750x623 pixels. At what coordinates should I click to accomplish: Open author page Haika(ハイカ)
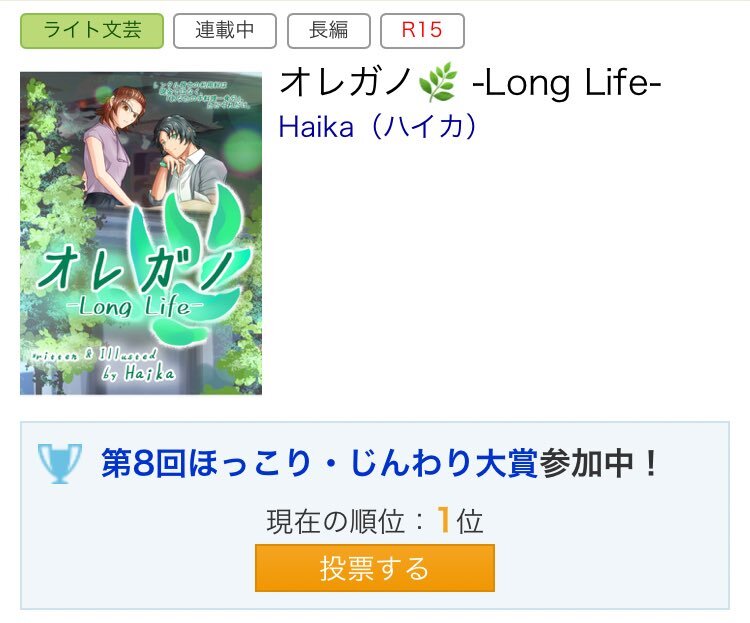coord(377,127)
